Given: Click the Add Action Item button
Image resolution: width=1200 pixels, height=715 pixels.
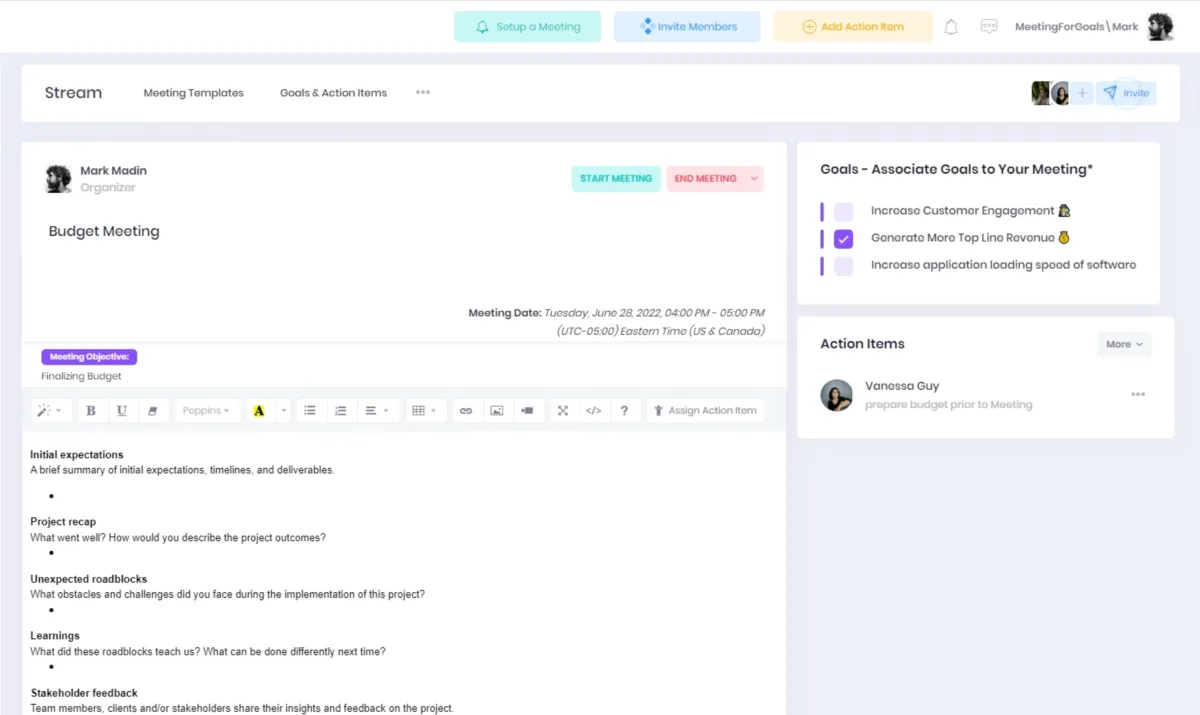Looking at the screenshot, I should click(853, 27).
